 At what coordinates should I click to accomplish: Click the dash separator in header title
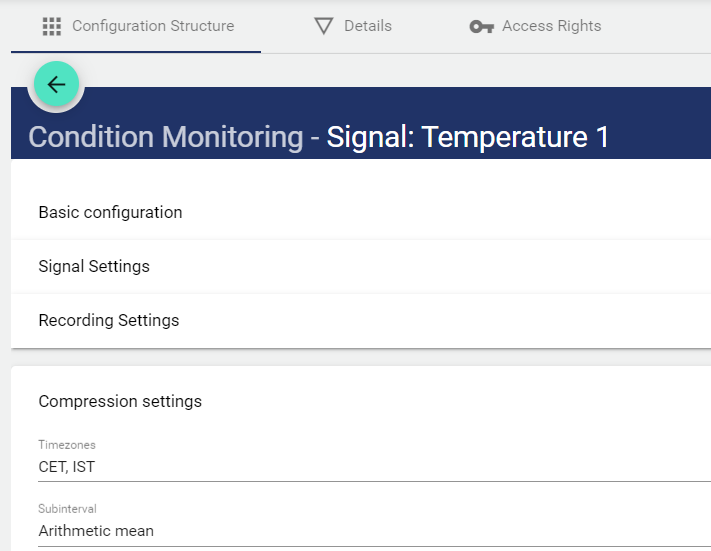(315, 137)
